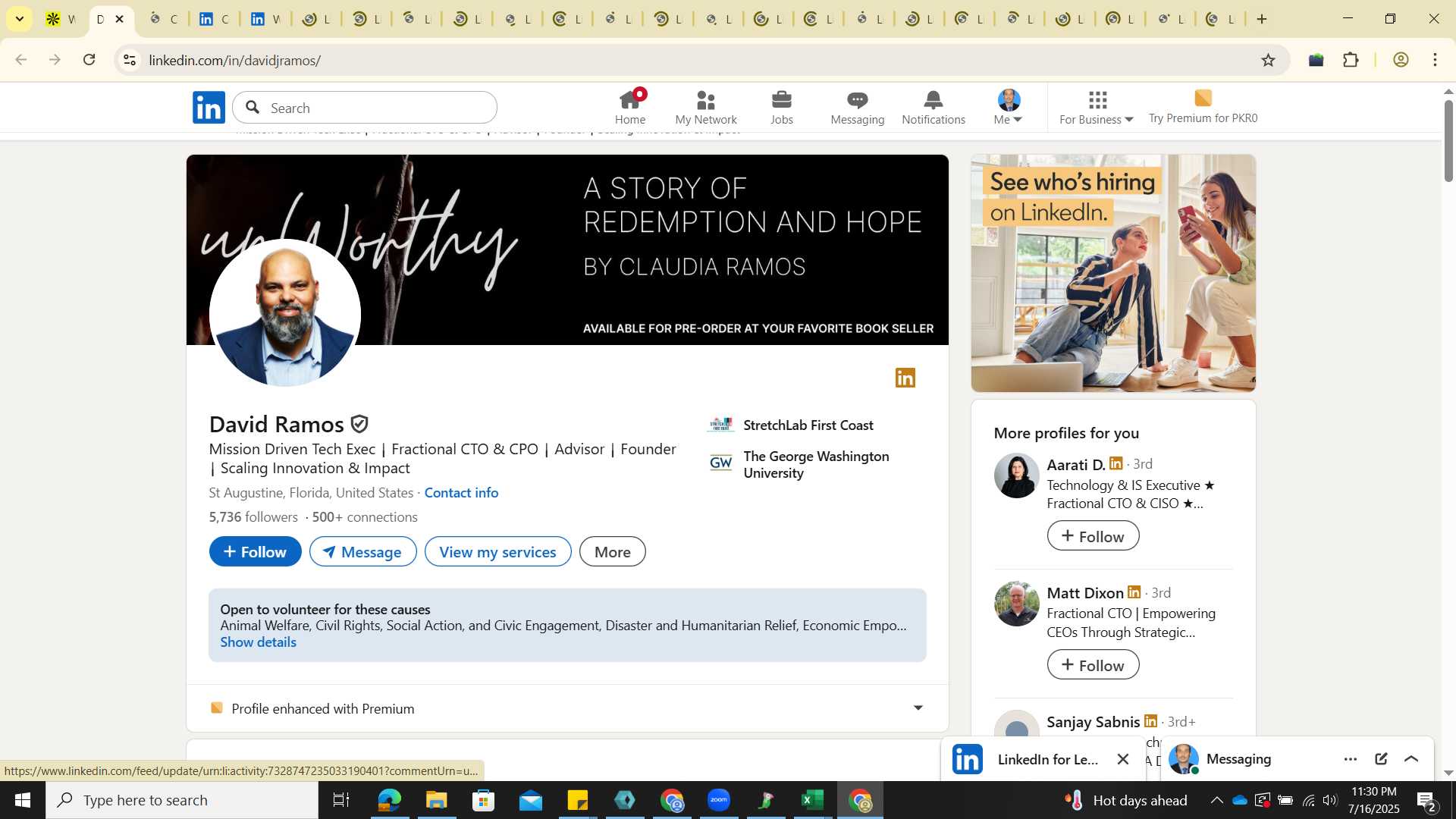Click the verification shield beside David Ramos
This screenshot has width=1456, height=819.
360,424
